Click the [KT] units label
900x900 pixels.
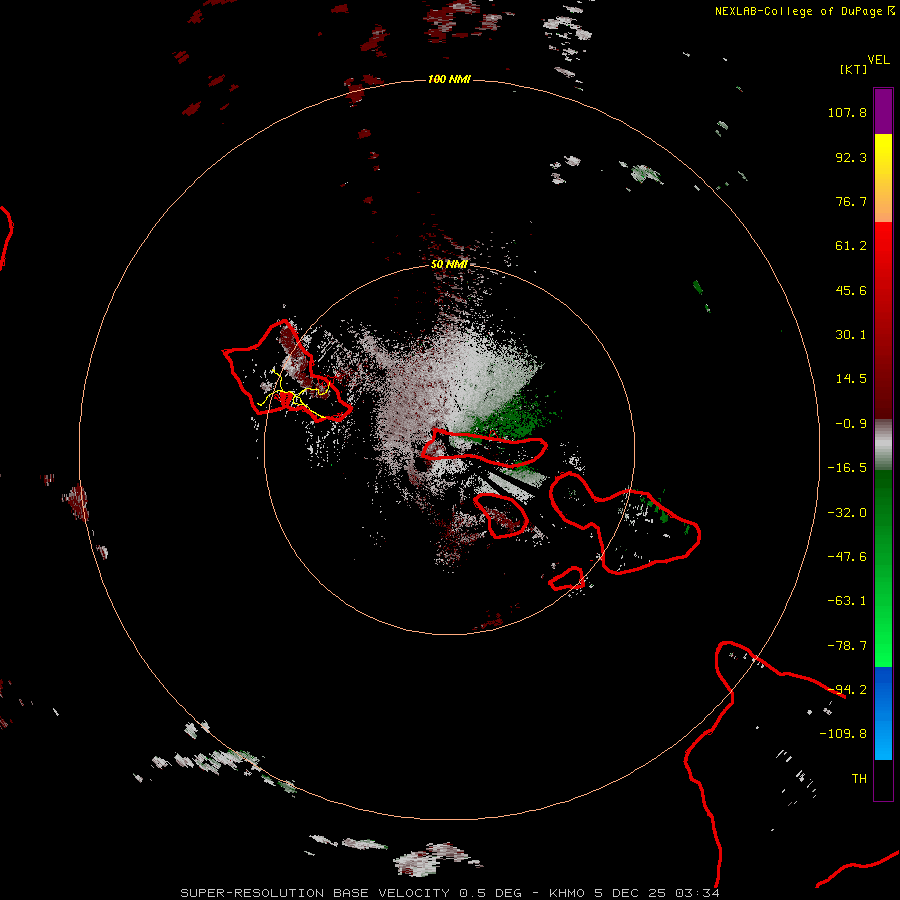(x=854, y=69)
